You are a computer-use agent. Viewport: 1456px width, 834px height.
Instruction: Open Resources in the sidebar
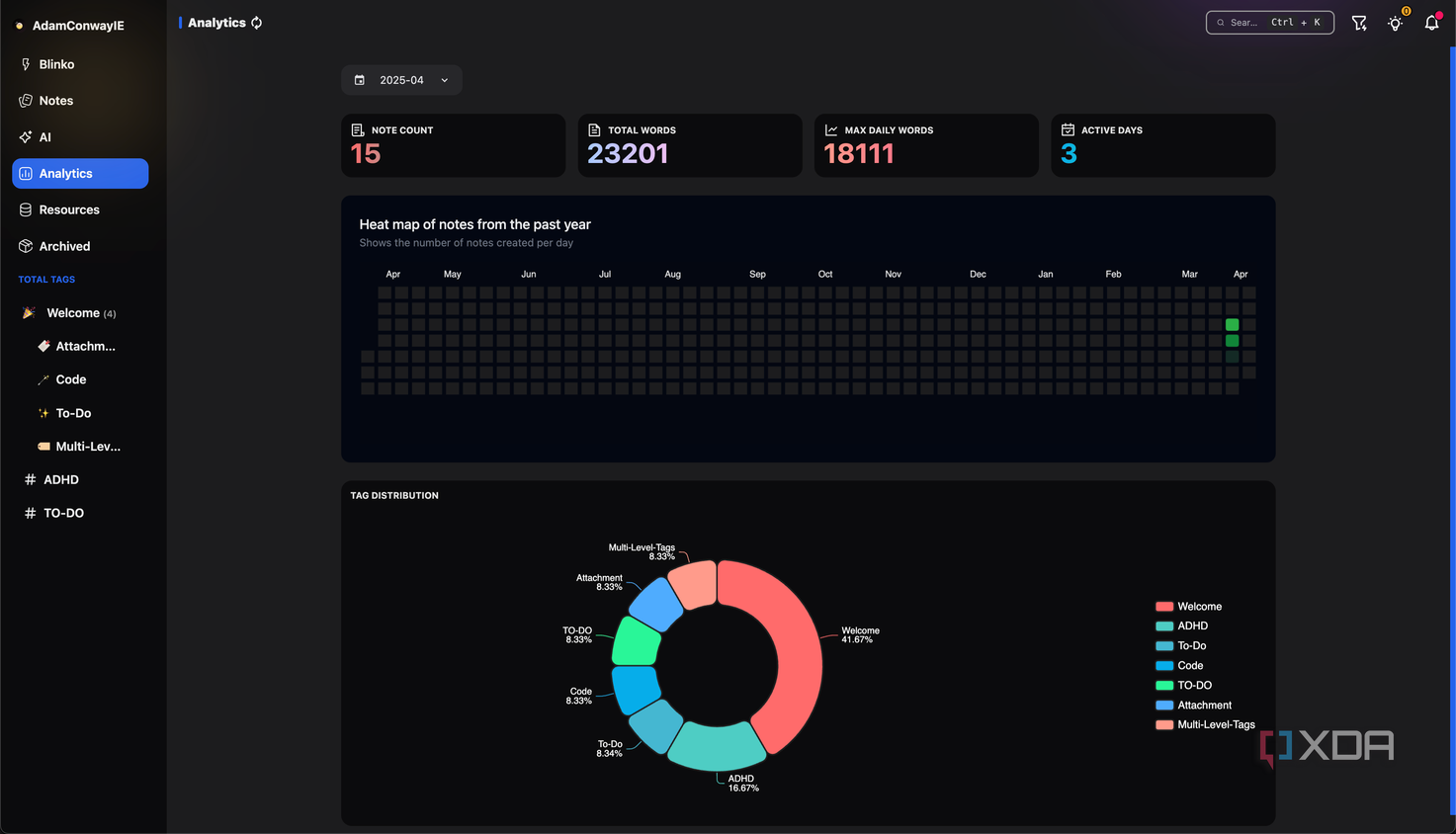[80, 209]
